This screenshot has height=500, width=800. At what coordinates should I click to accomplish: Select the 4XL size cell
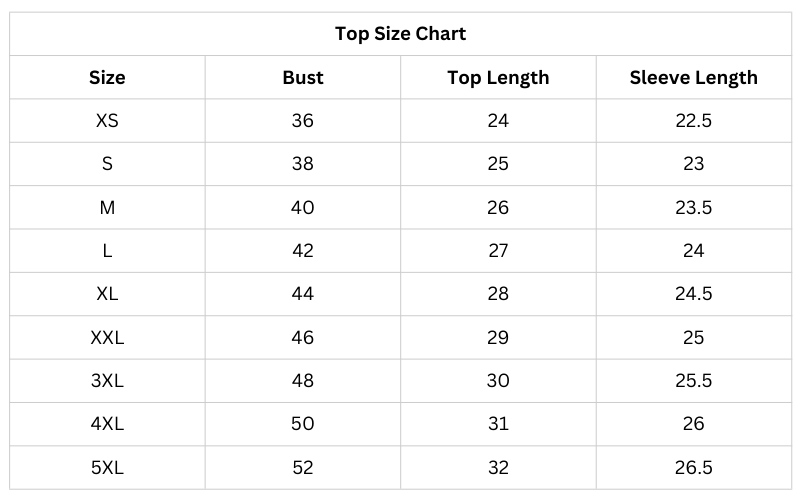coord(107,424)
